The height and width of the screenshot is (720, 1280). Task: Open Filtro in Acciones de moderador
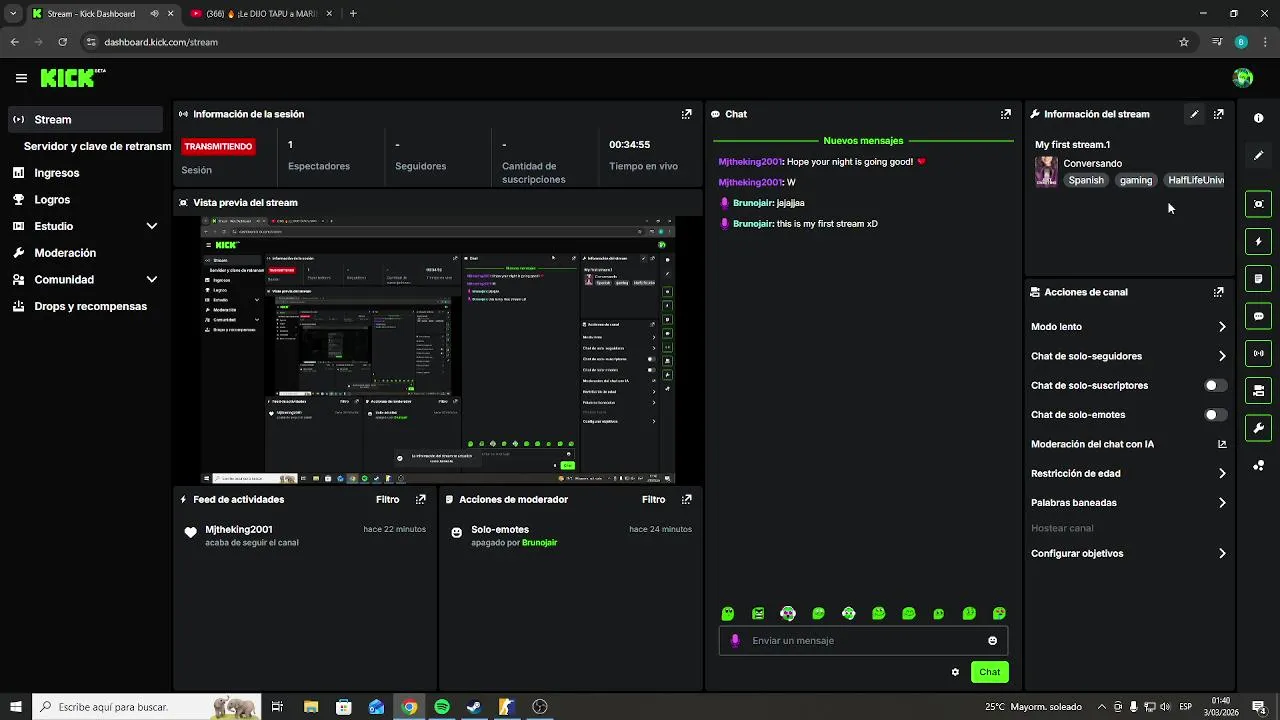click(653, 499)
